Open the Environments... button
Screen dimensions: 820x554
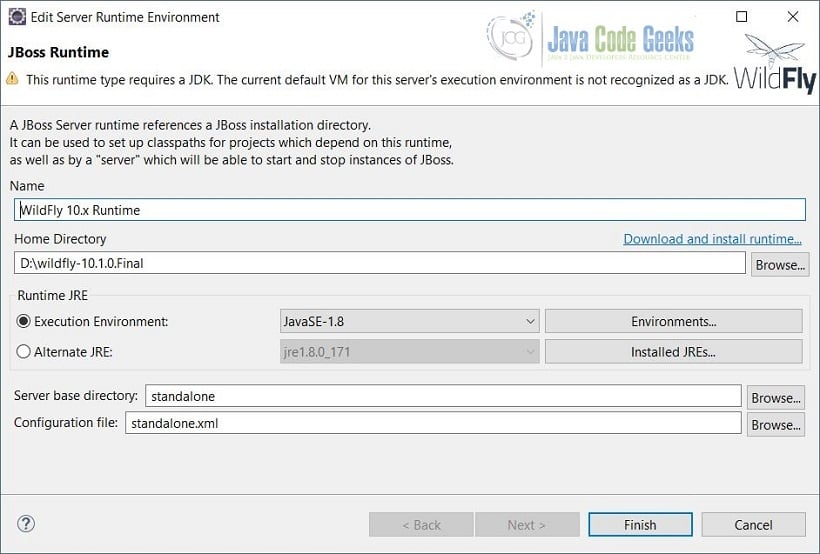674,321
